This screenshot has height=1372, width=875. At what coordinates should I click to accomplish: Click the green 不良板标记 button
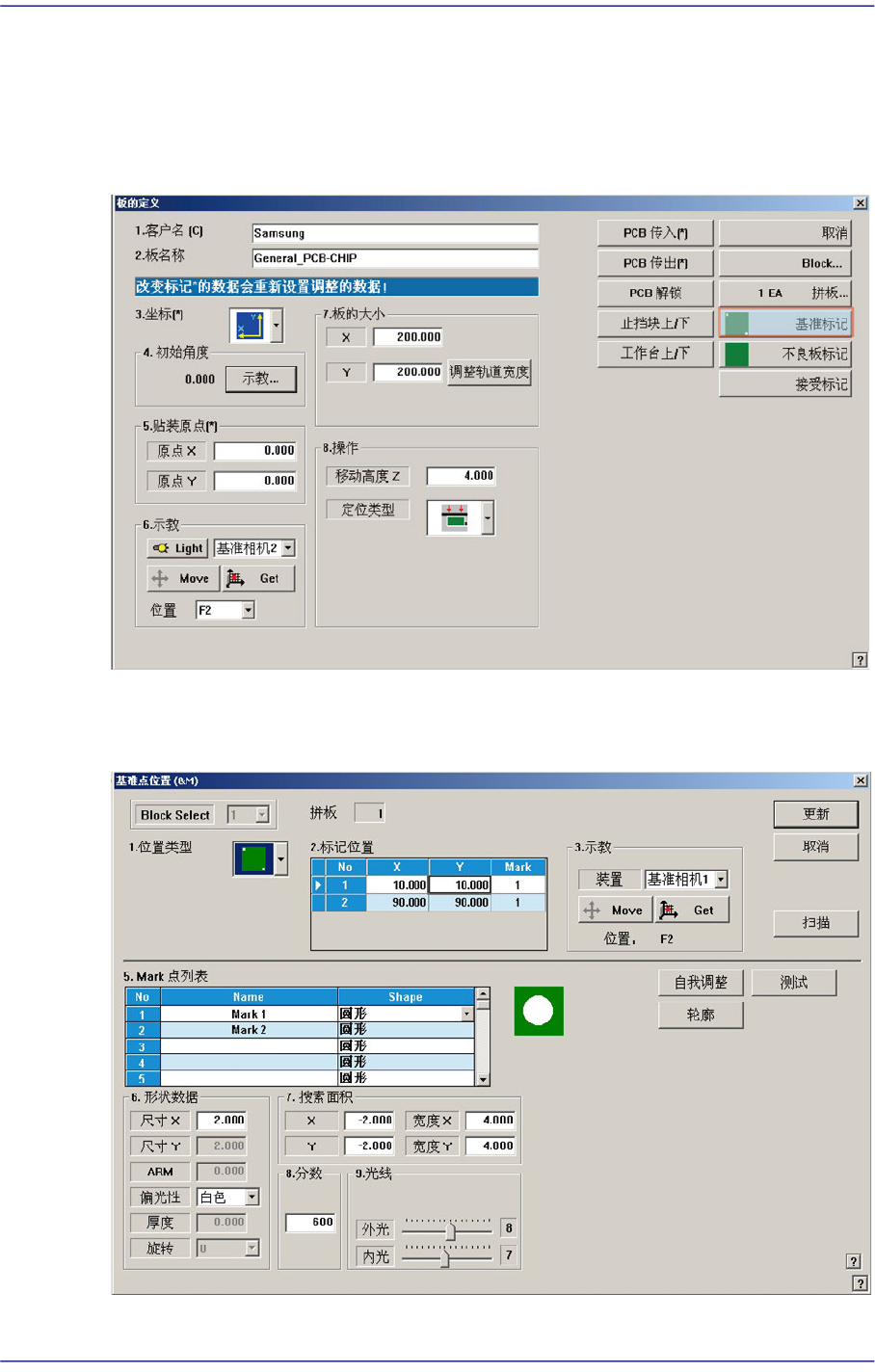(x=785, y=354)
